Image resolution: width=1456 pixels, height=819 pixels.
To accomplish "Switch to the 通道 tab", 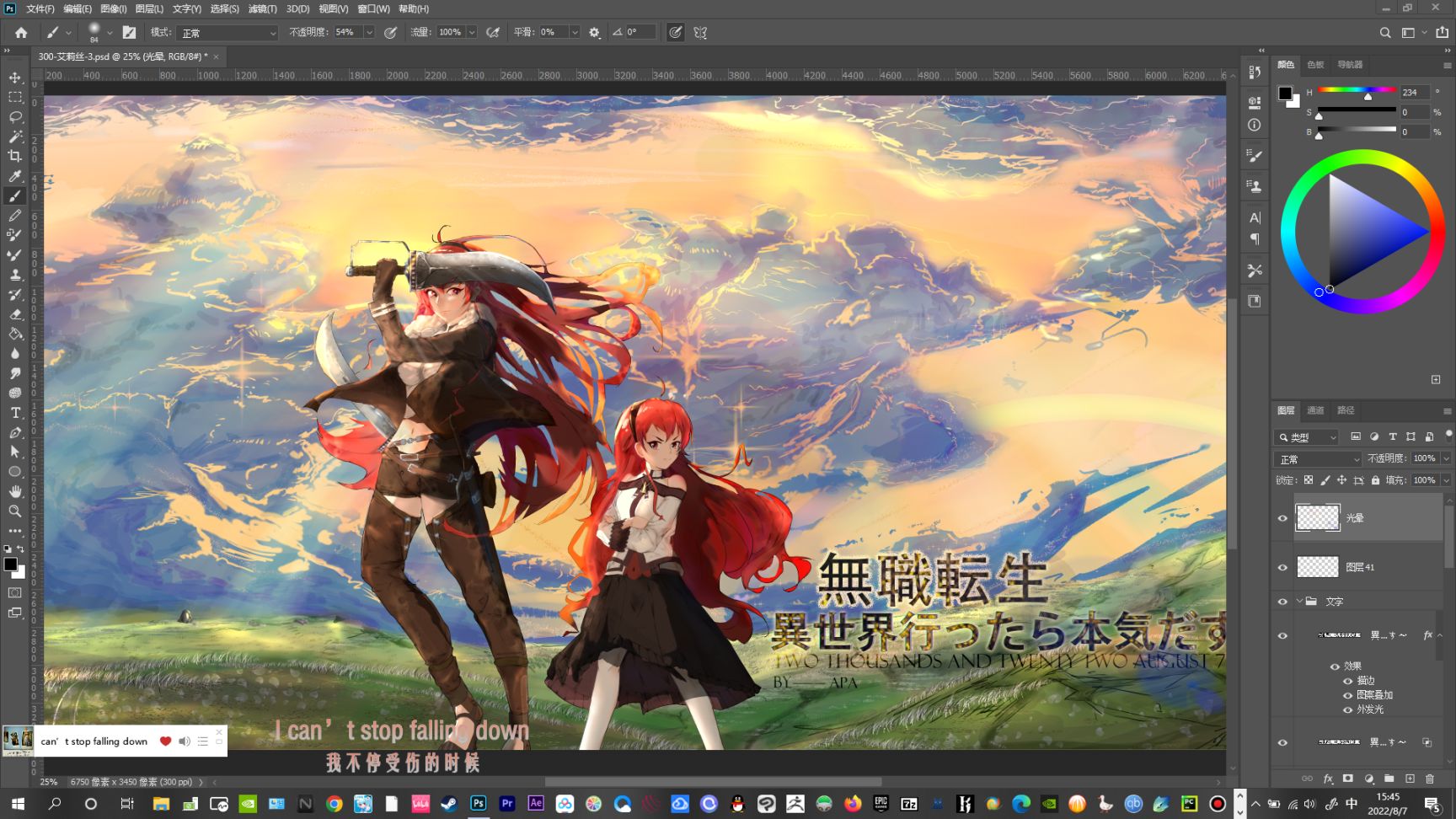I will pyautogui.click(x=1315, y=410).
